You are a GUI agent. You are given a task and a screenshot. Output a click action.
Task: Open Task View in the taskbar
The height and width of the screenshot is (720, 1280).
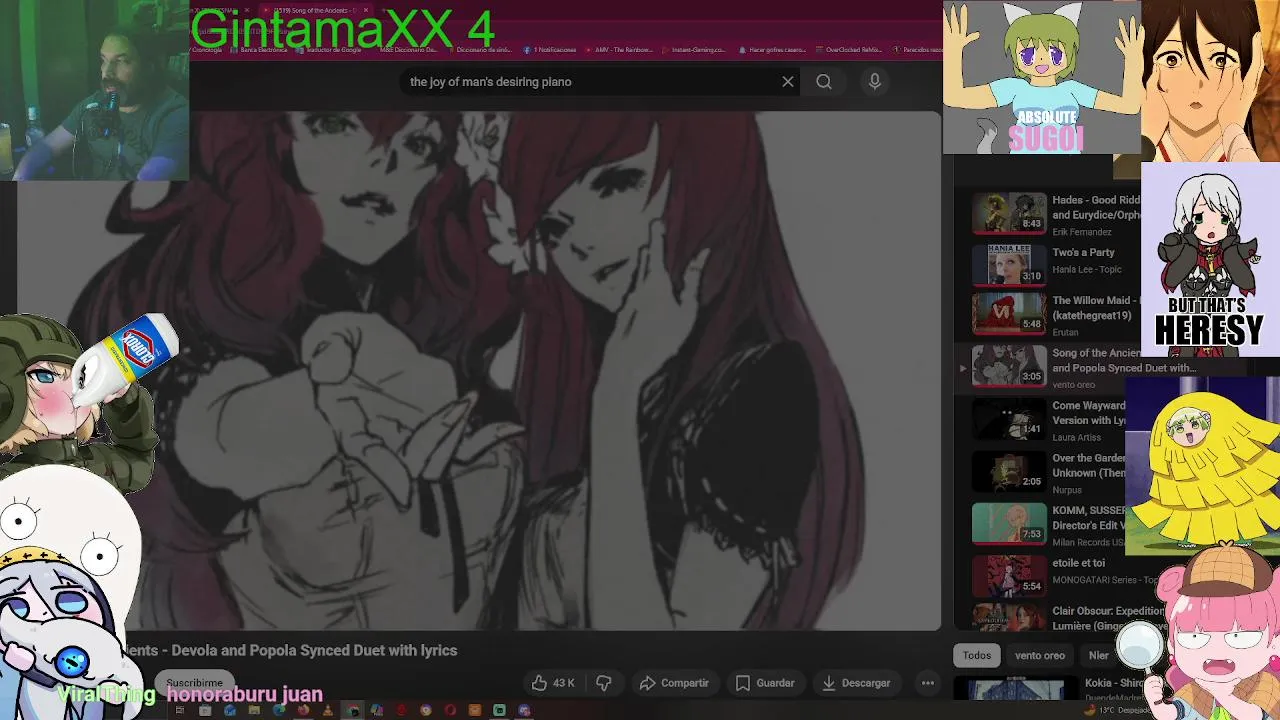pos(180,710)
